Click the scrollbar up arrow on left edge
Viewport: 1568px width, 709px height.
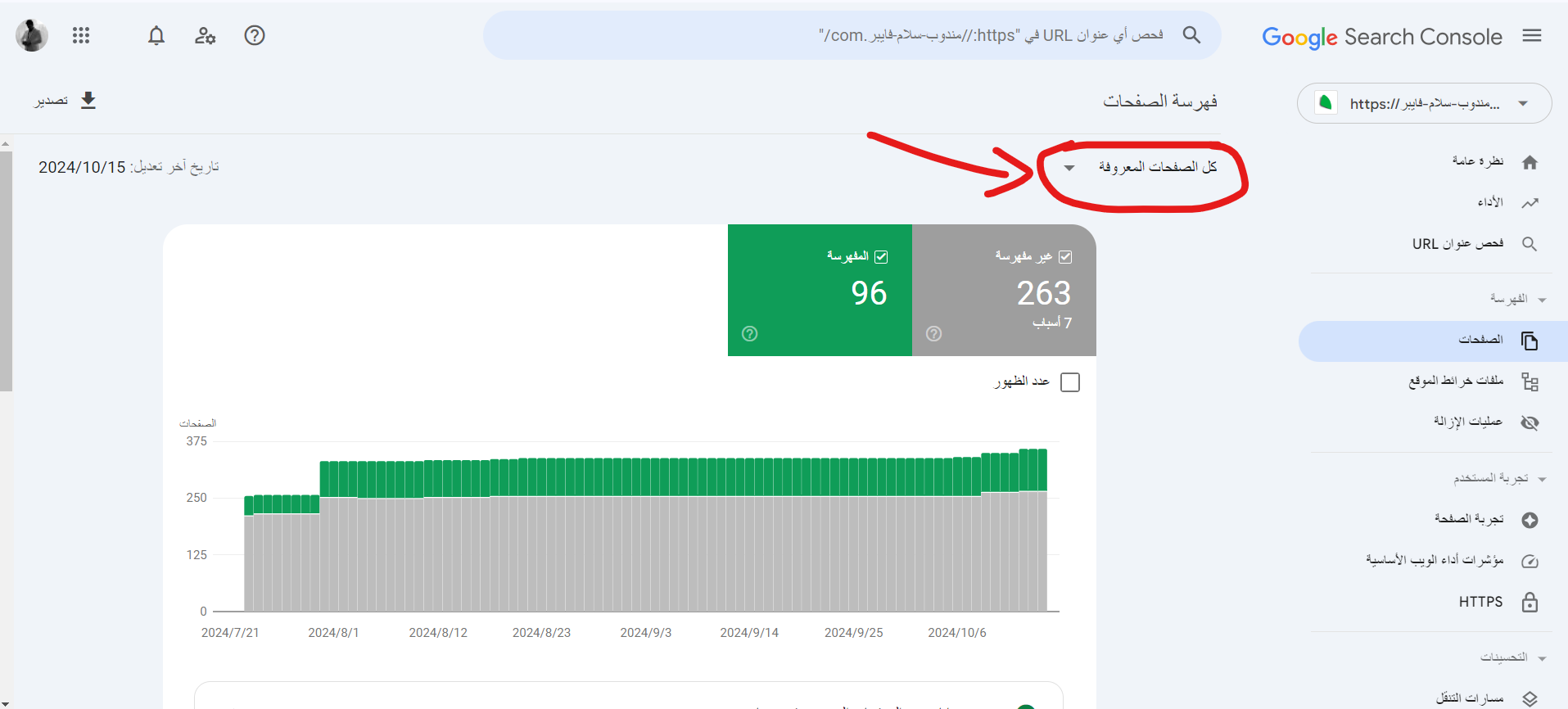[x=6, y=143]
